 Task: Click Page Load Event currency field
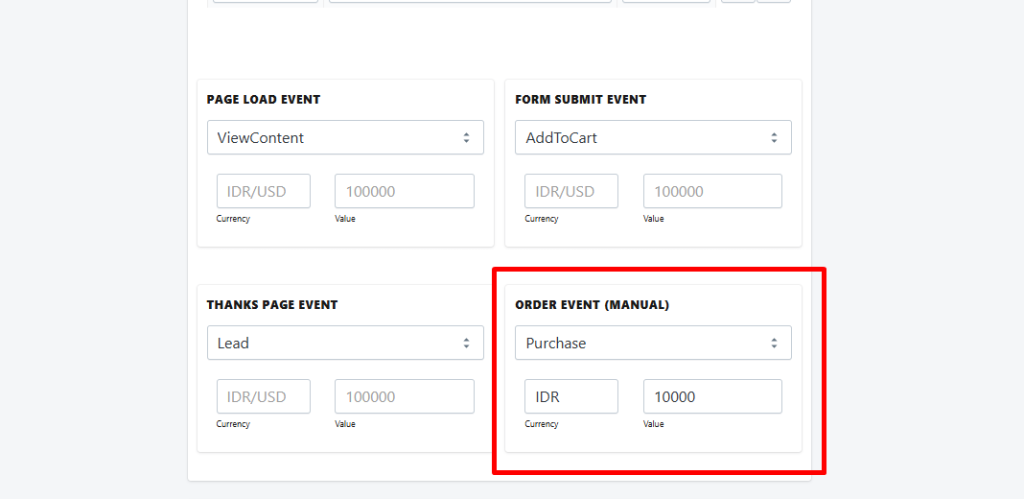click(x=263, y=191)
